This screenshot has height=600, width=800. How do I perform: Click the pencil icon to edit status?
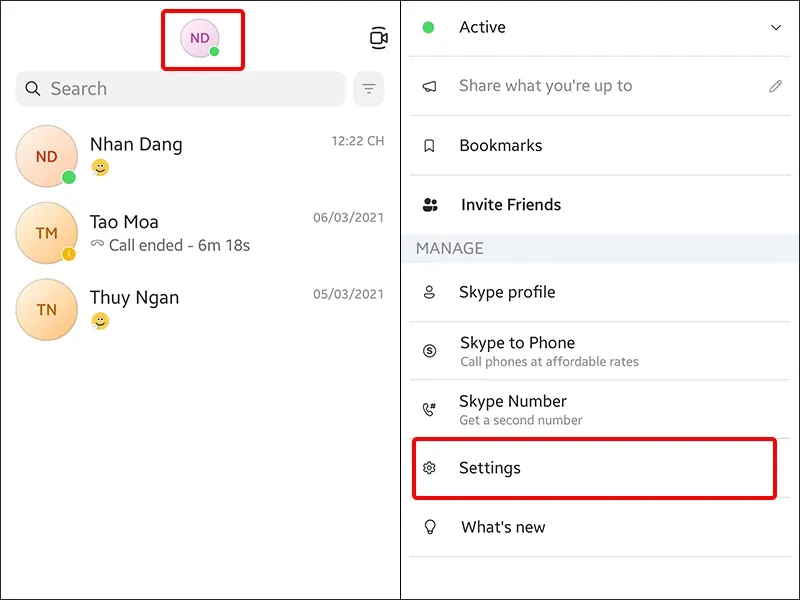click(x=775, y=86)
